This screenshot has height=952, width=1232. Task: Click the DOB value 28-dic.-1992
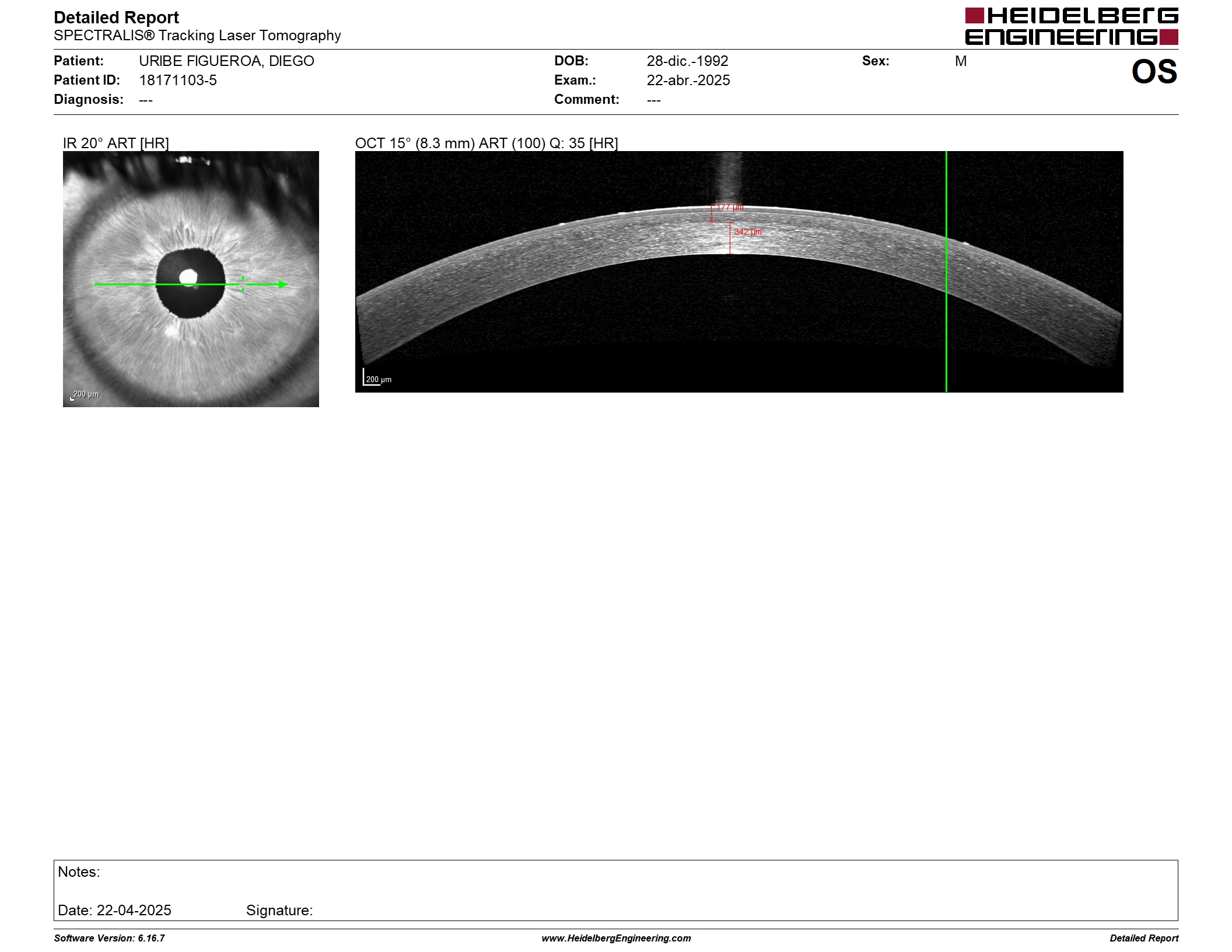687,61
